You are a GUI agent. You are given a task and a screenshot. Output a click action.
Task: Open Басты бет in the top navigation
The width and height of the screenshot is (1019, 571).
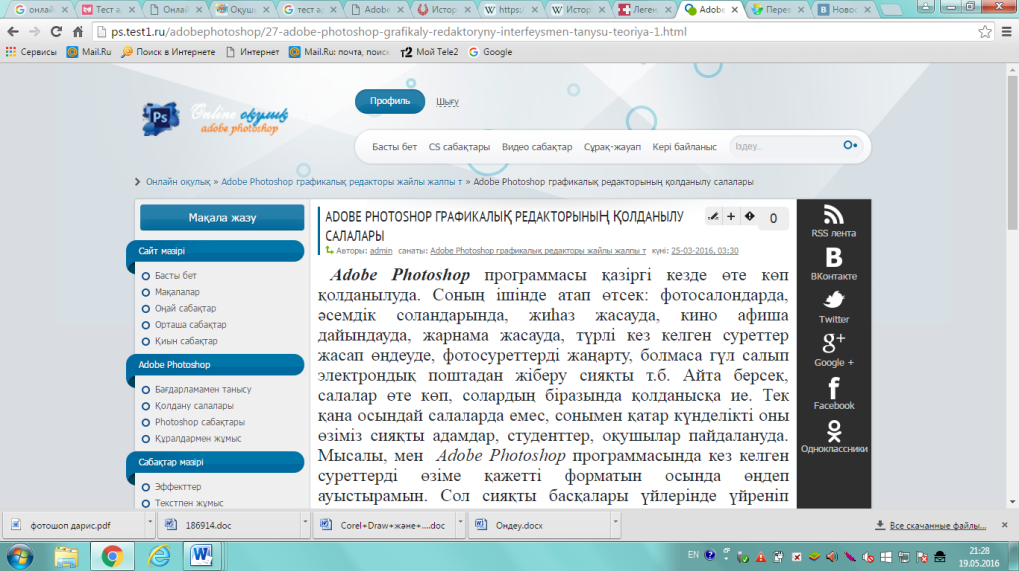click(x=394, y=147)
